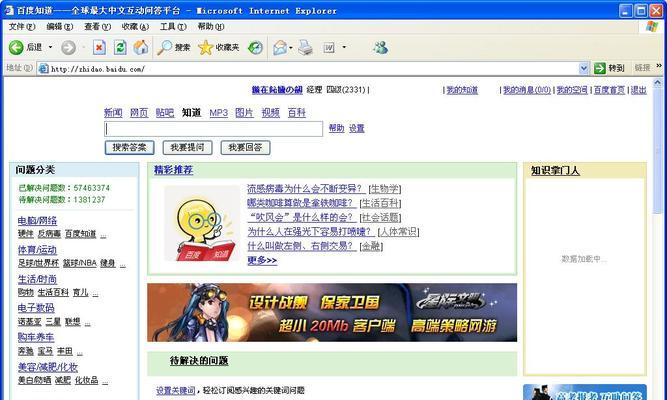Click the 退出 logout link

click(x=638, y=90)
